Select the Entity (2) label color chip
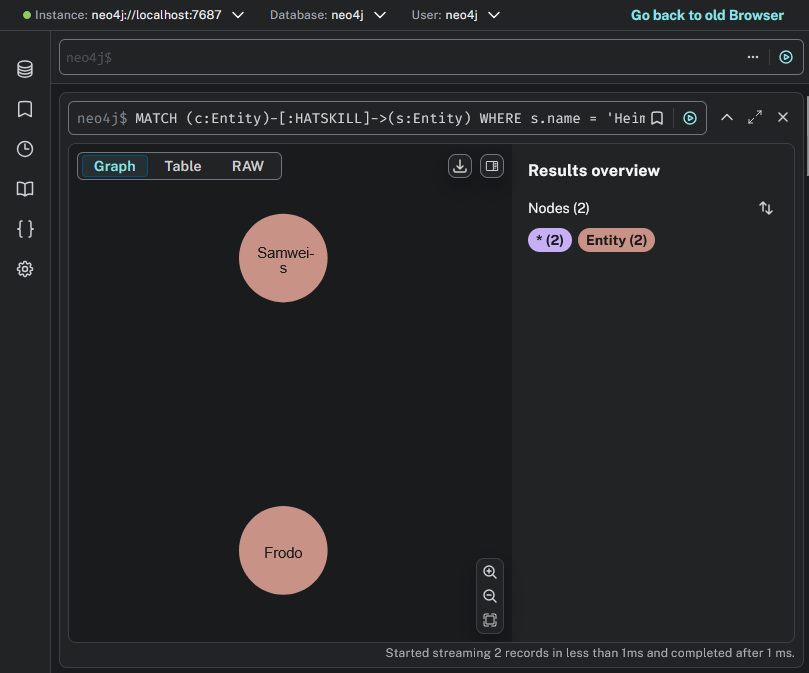 pos(616,240)
